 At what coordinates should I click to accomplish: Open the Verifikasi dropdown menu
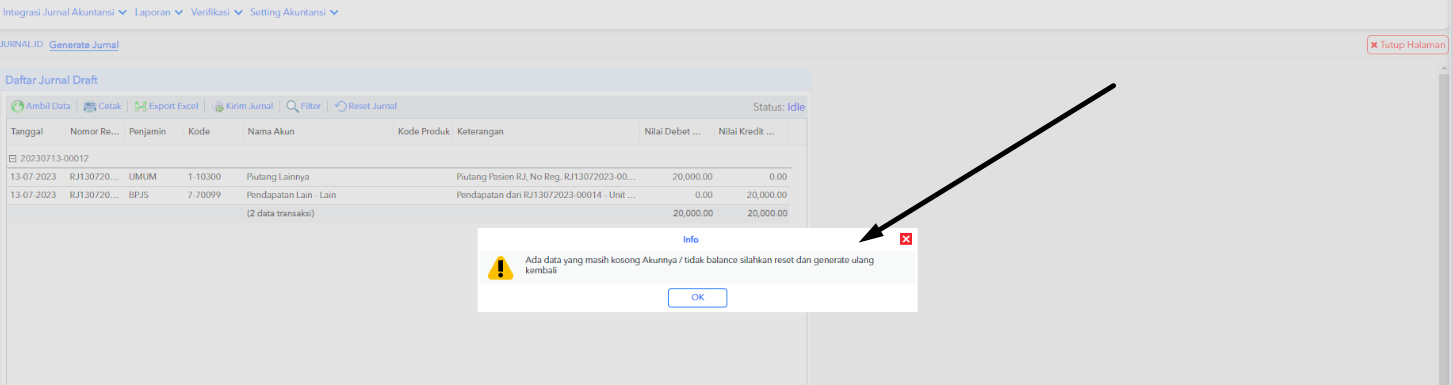[216, 13]
